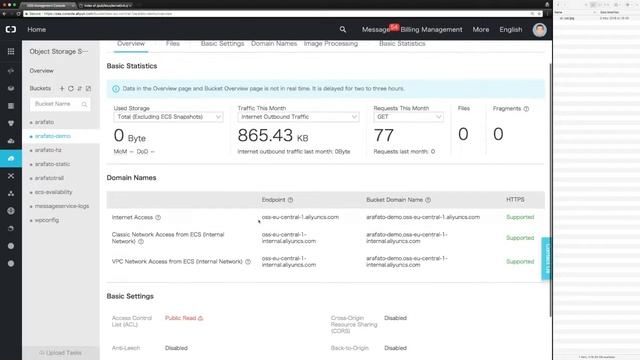Open the English language selector
The width and height of the screenshot is (640, 360).
pyautogui.click(x=511, y=30)
